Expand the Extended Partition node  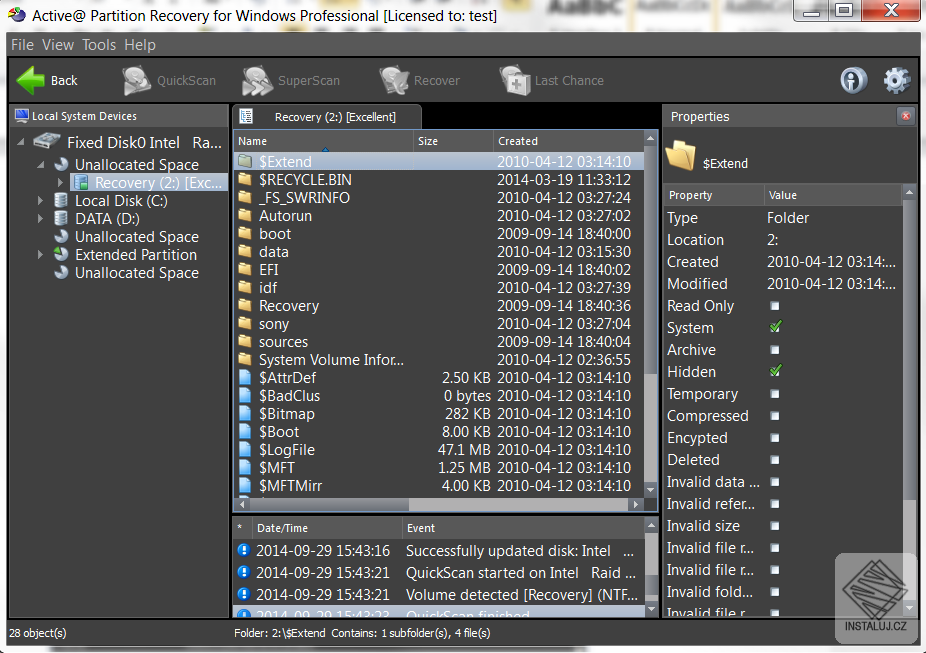[x=40, y=254]
